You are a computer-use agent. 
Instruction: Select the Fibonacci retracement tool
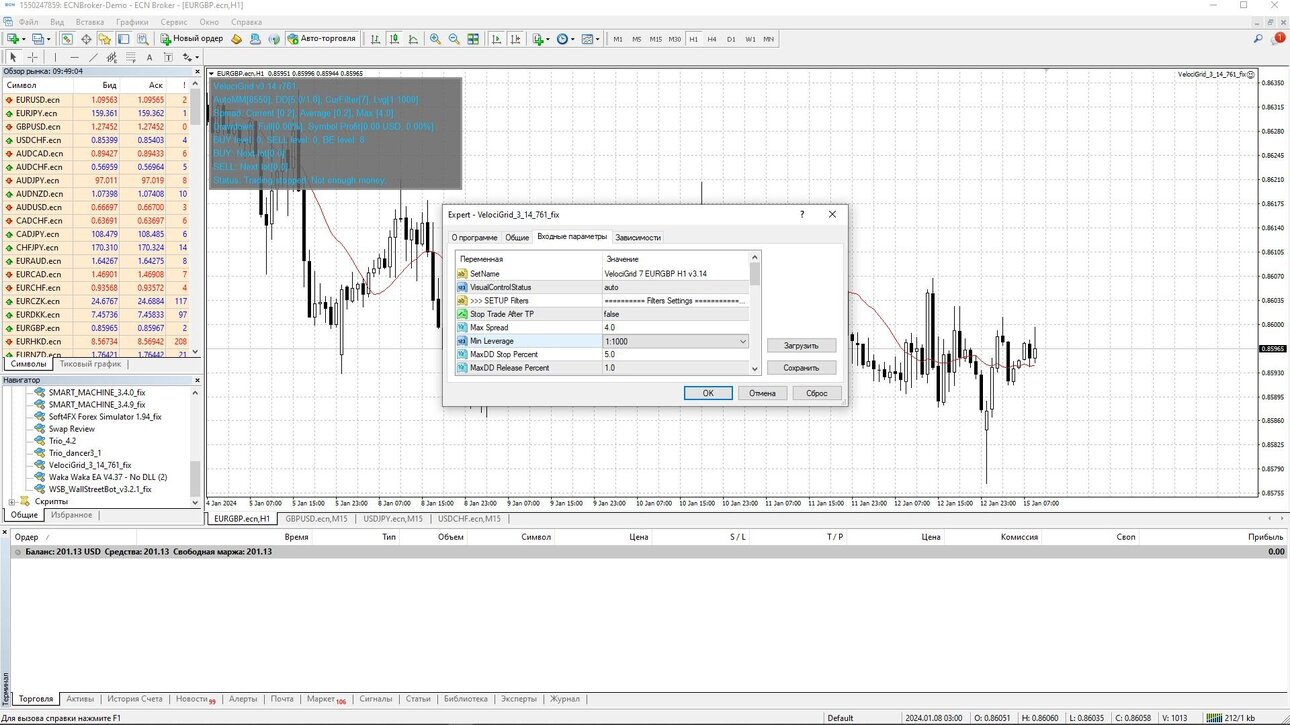131,57
